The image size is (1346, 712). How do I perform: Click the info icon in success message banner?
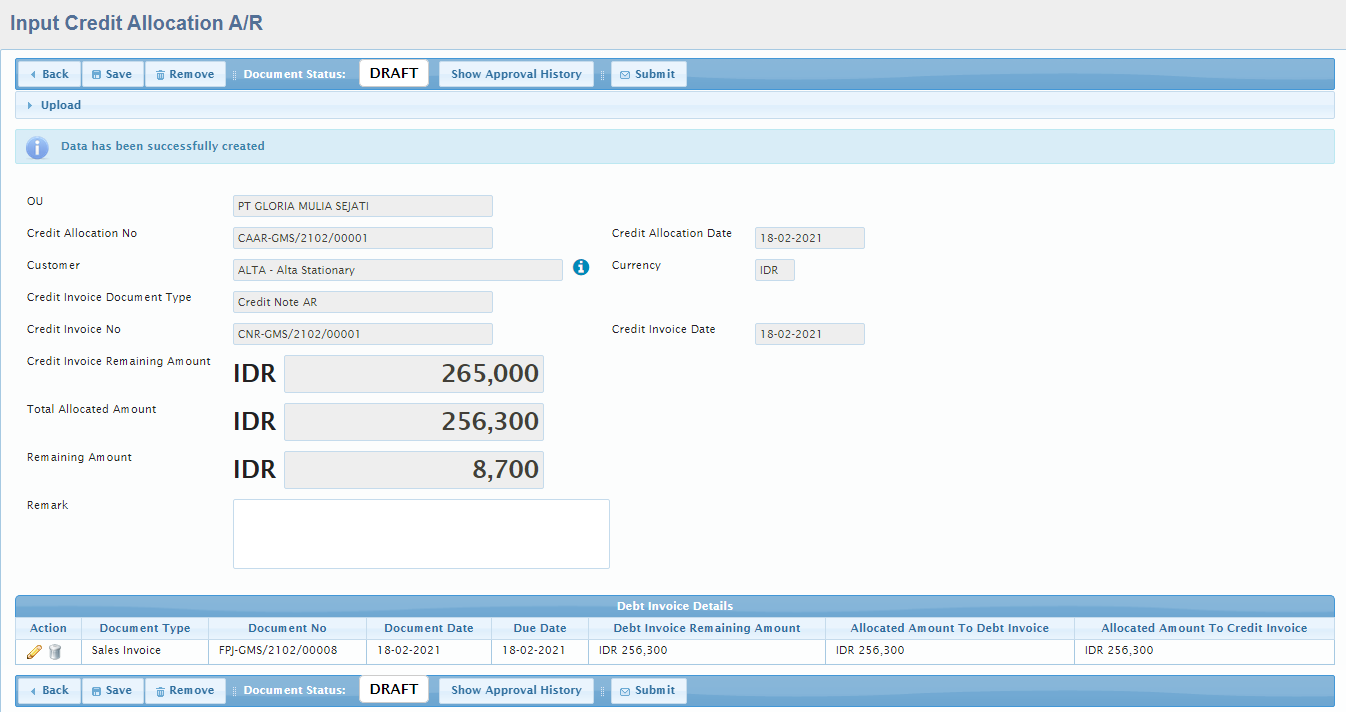coord(37,147)
